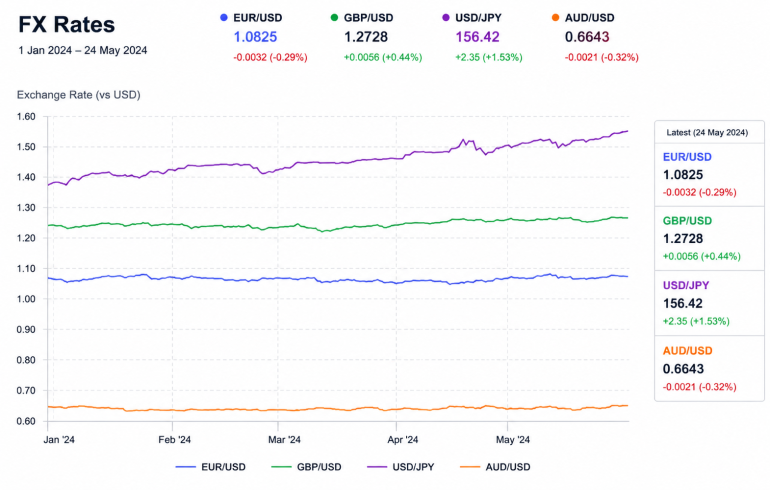
Task: Click the orange AUD/USD header dot
Action: tap(555, 18)
